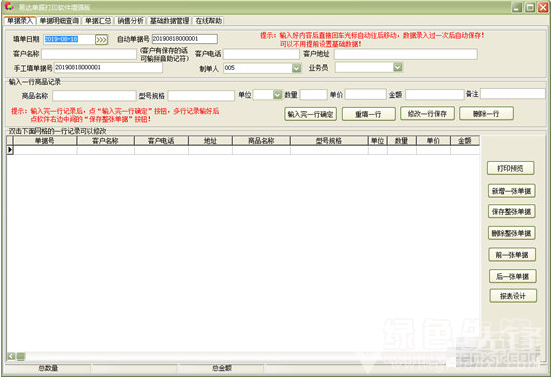Go to 前一张单据

[512, 255]
